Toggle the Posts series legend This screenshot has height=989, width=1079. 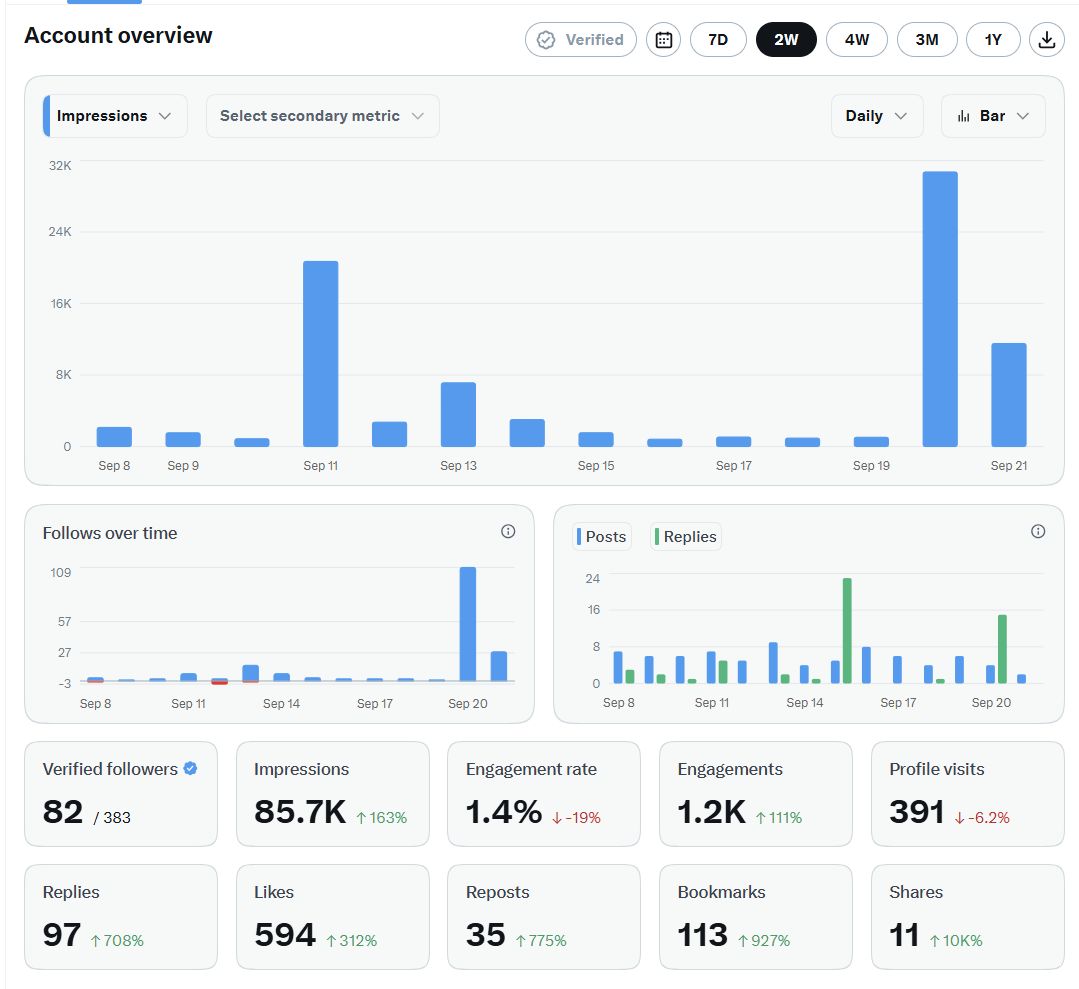(x=602, y=537)
